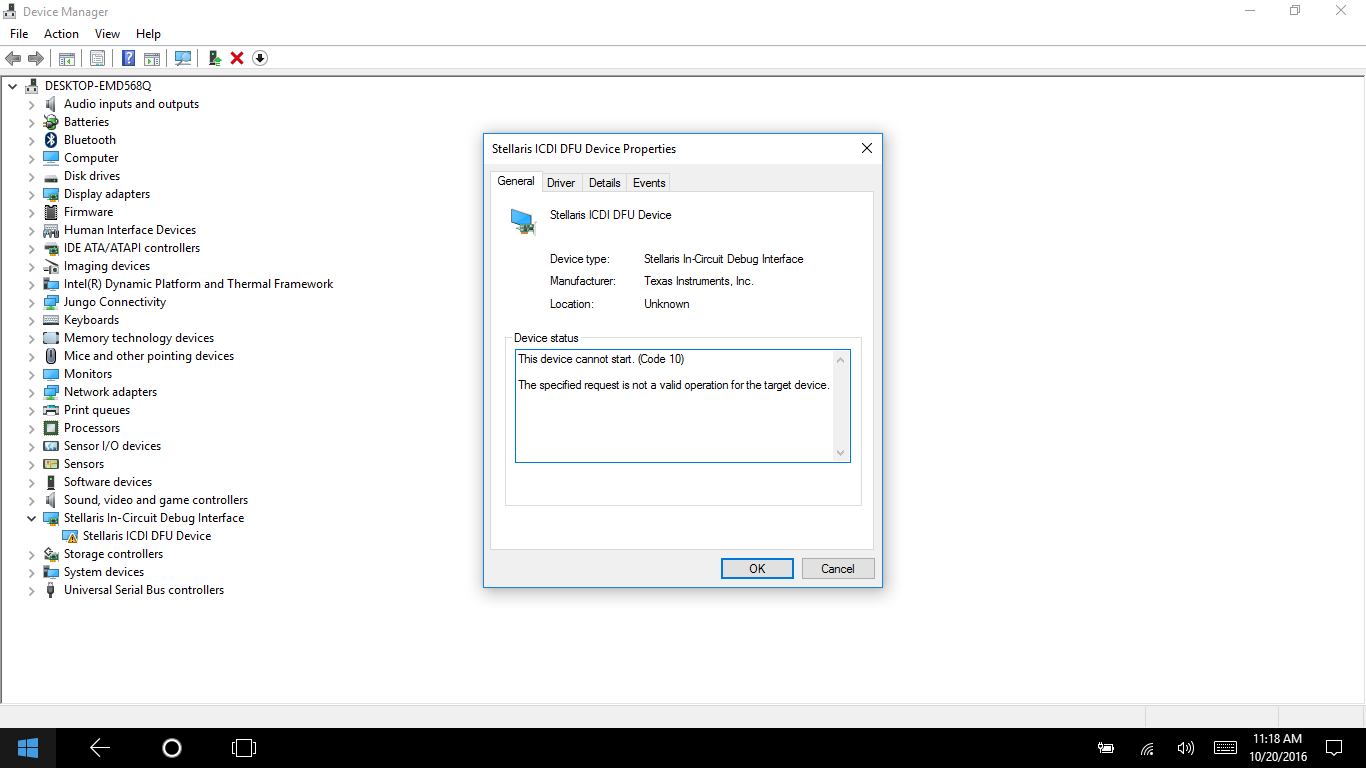Click Universal Serial Bus controllers icon
Screen dimensions: 1366x768
(x=51, y=590)
